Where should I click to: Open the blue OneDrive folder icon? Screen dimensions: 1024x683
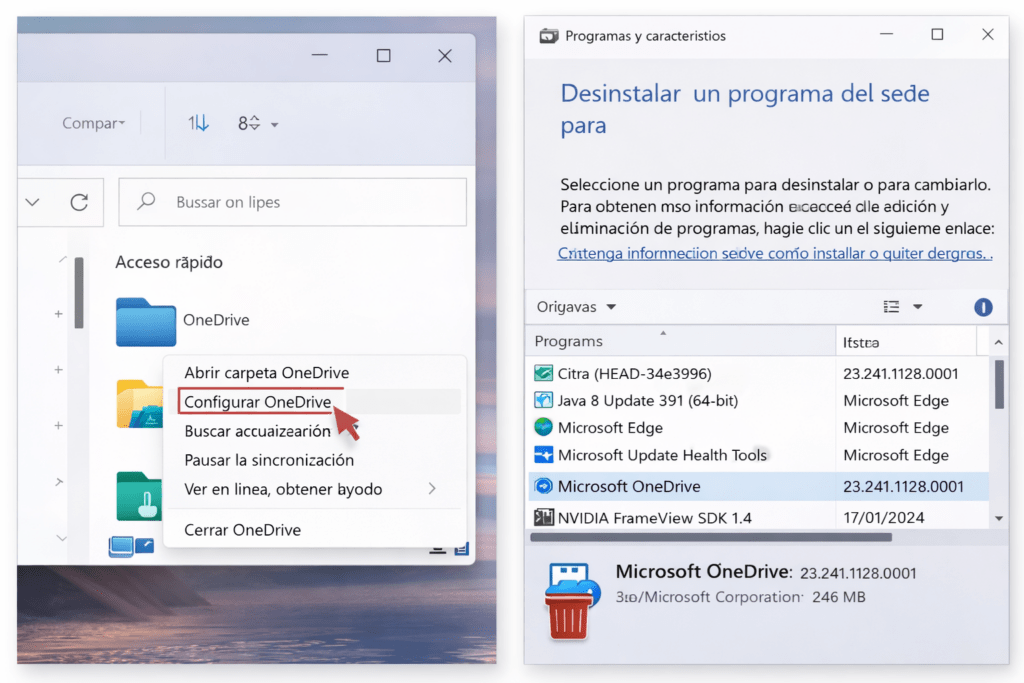click(x=146, y=321)
